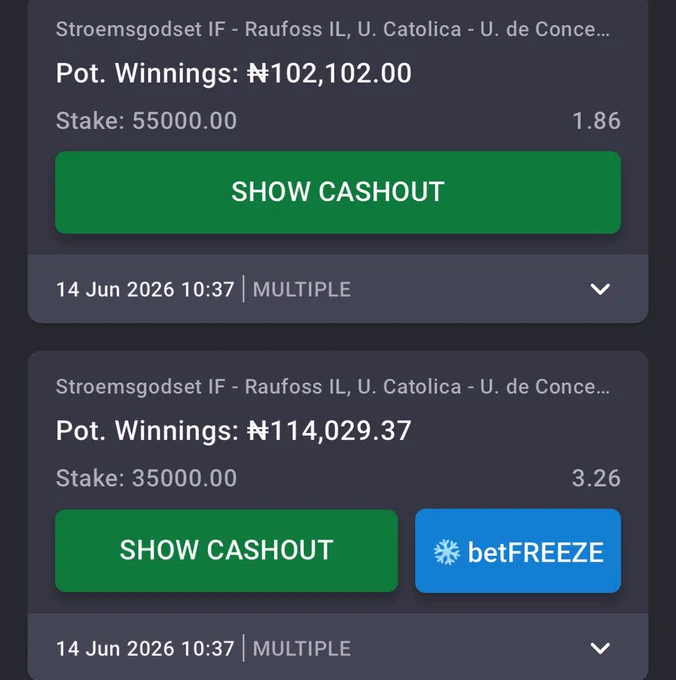
Task: Tap the first bet's MULTIPLE label
Action: point(302,289)
